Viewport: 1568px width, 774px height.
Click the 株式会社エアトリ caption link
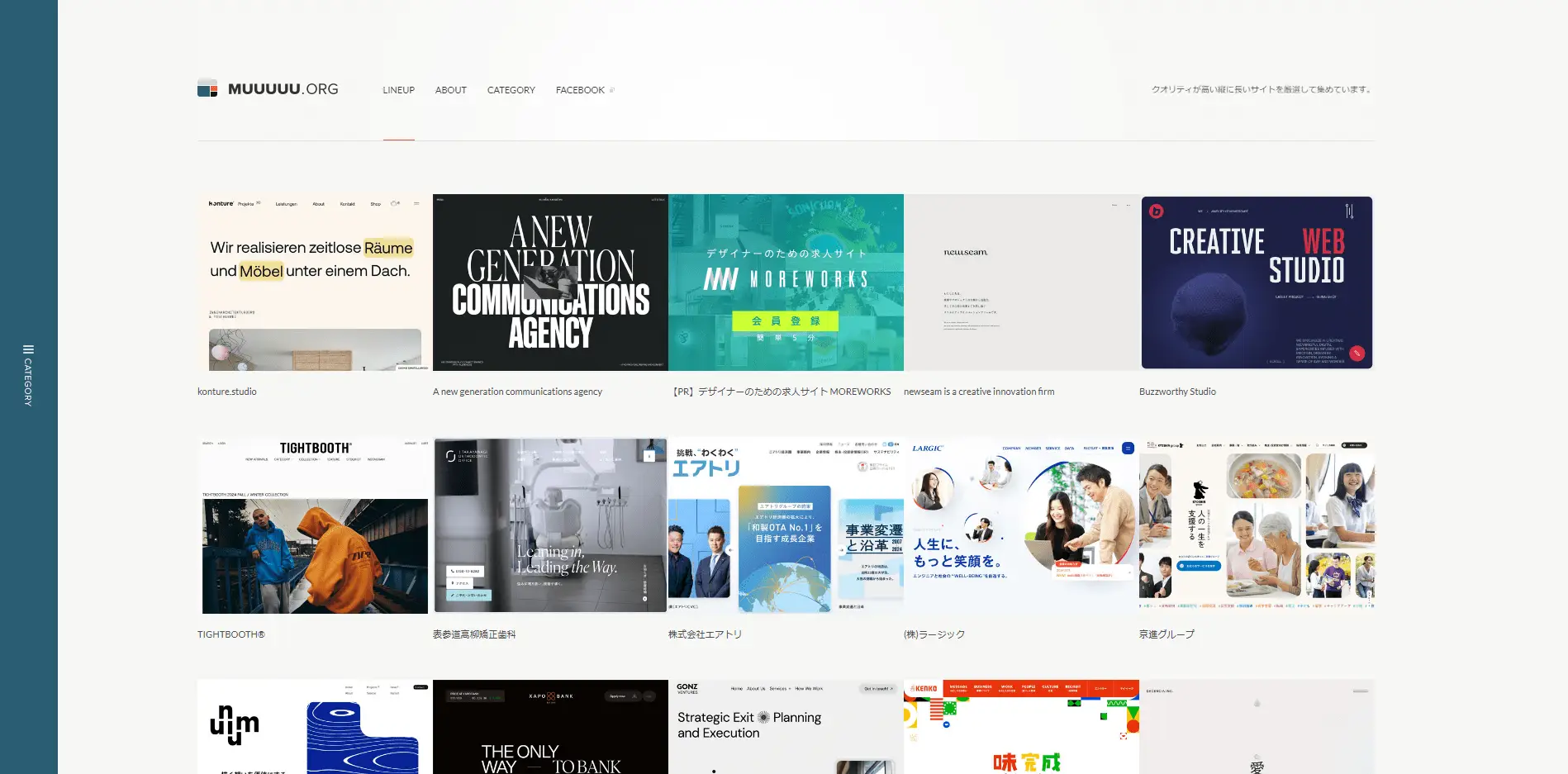click(705, 634)
